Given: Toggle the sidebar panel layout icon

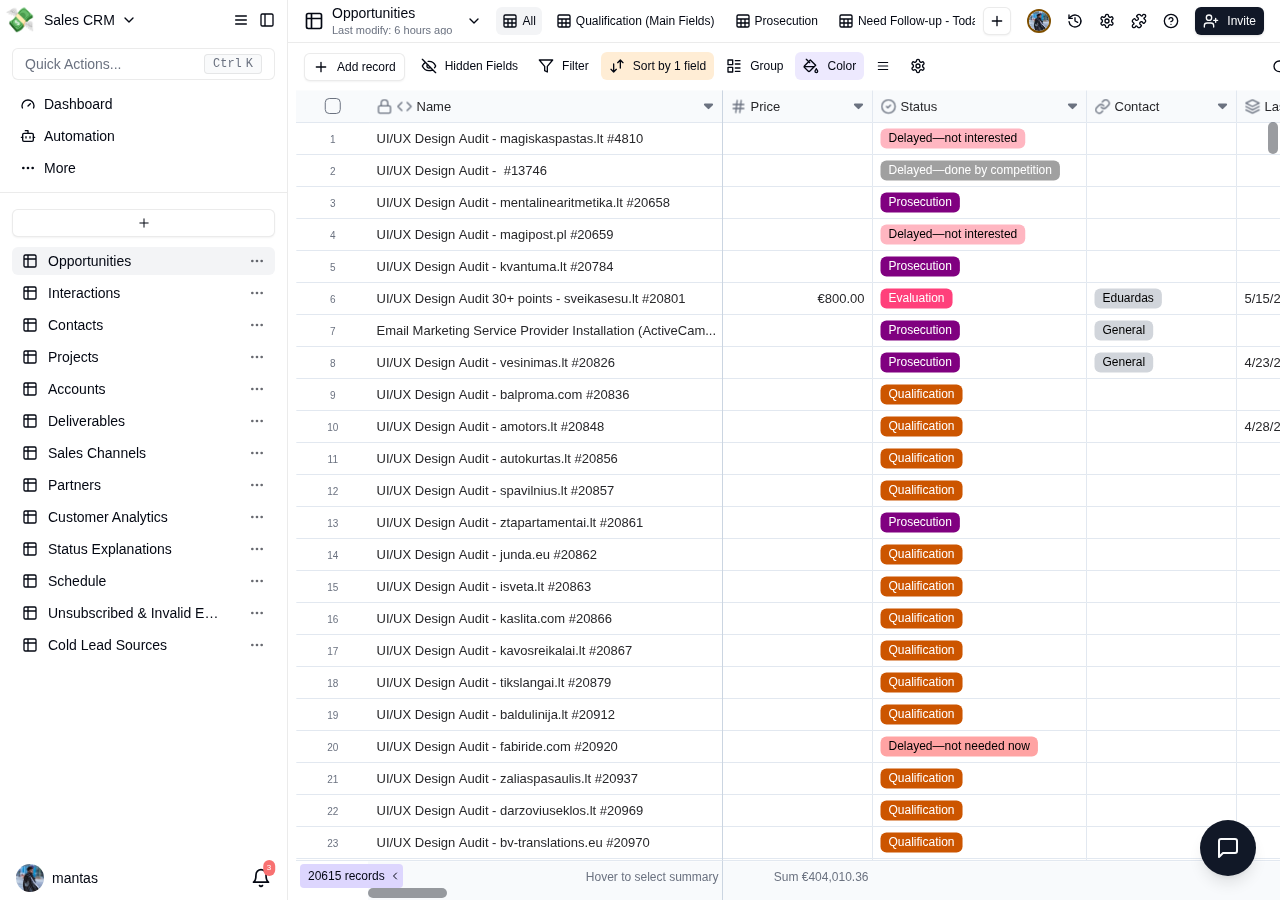Looking at the screenshot, I should tap(267, 20).
